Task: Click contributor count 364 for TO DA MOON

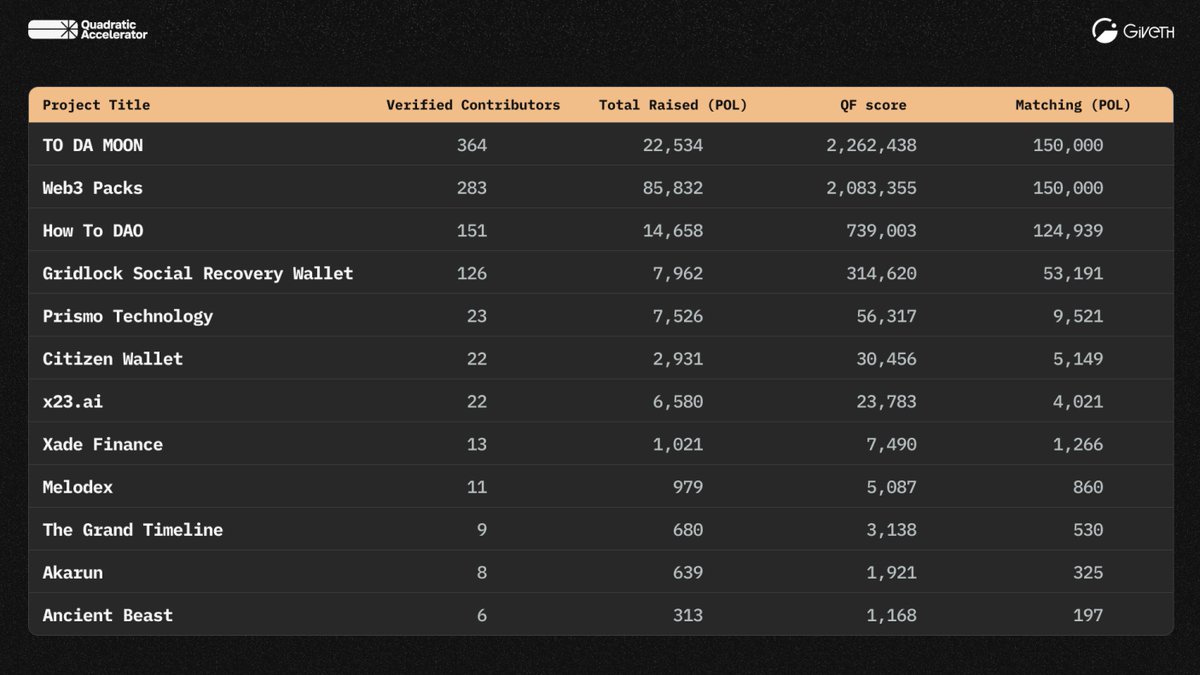Action: (x=472, y=145)
